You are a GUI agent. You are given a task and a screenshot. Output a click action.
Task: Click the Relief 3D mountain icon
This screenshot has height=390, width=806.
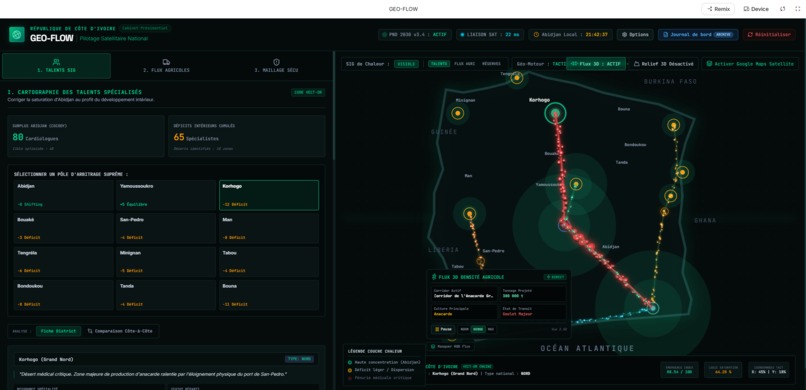[636, 64]
